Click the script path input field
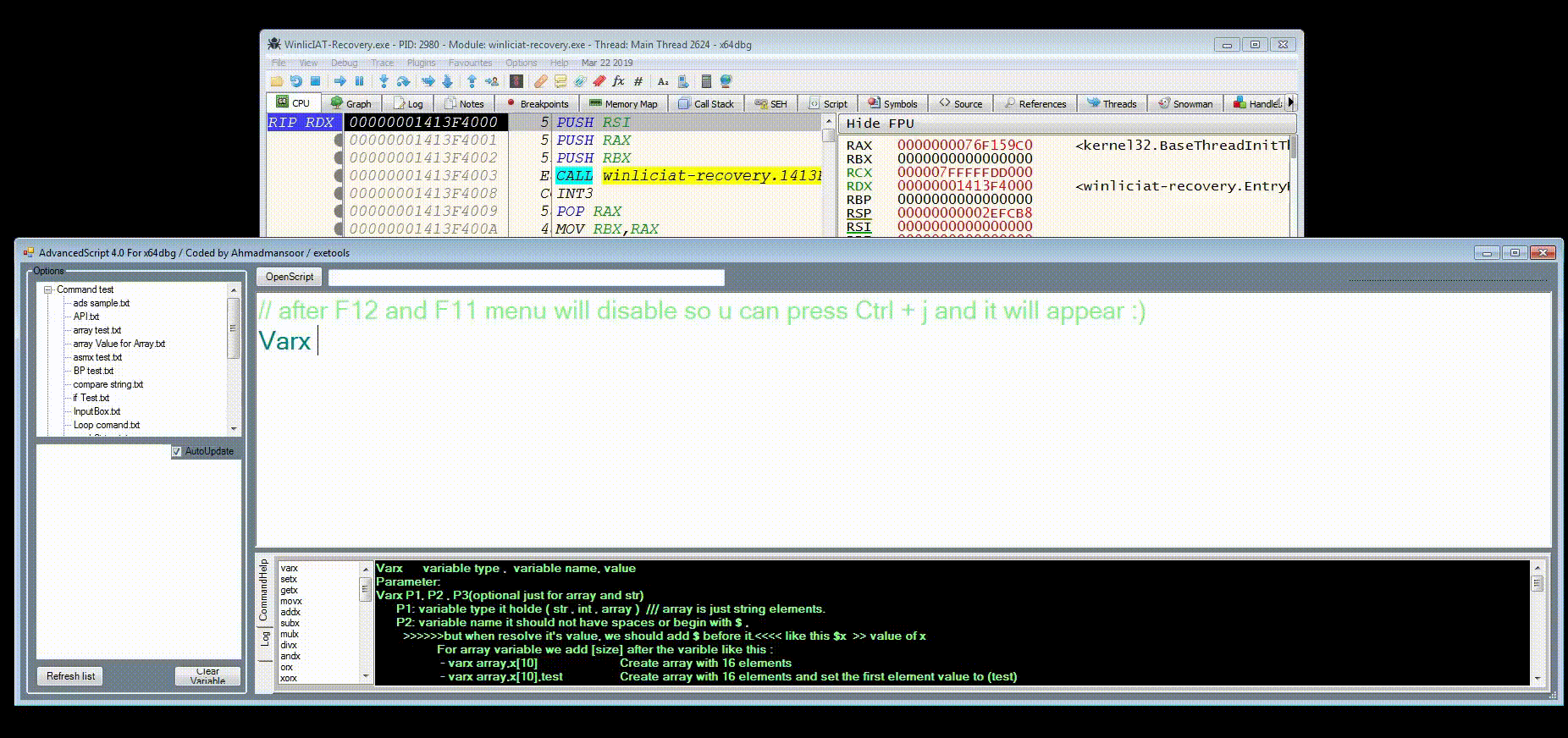The image size is (1568, 738). tap(527, 277)
